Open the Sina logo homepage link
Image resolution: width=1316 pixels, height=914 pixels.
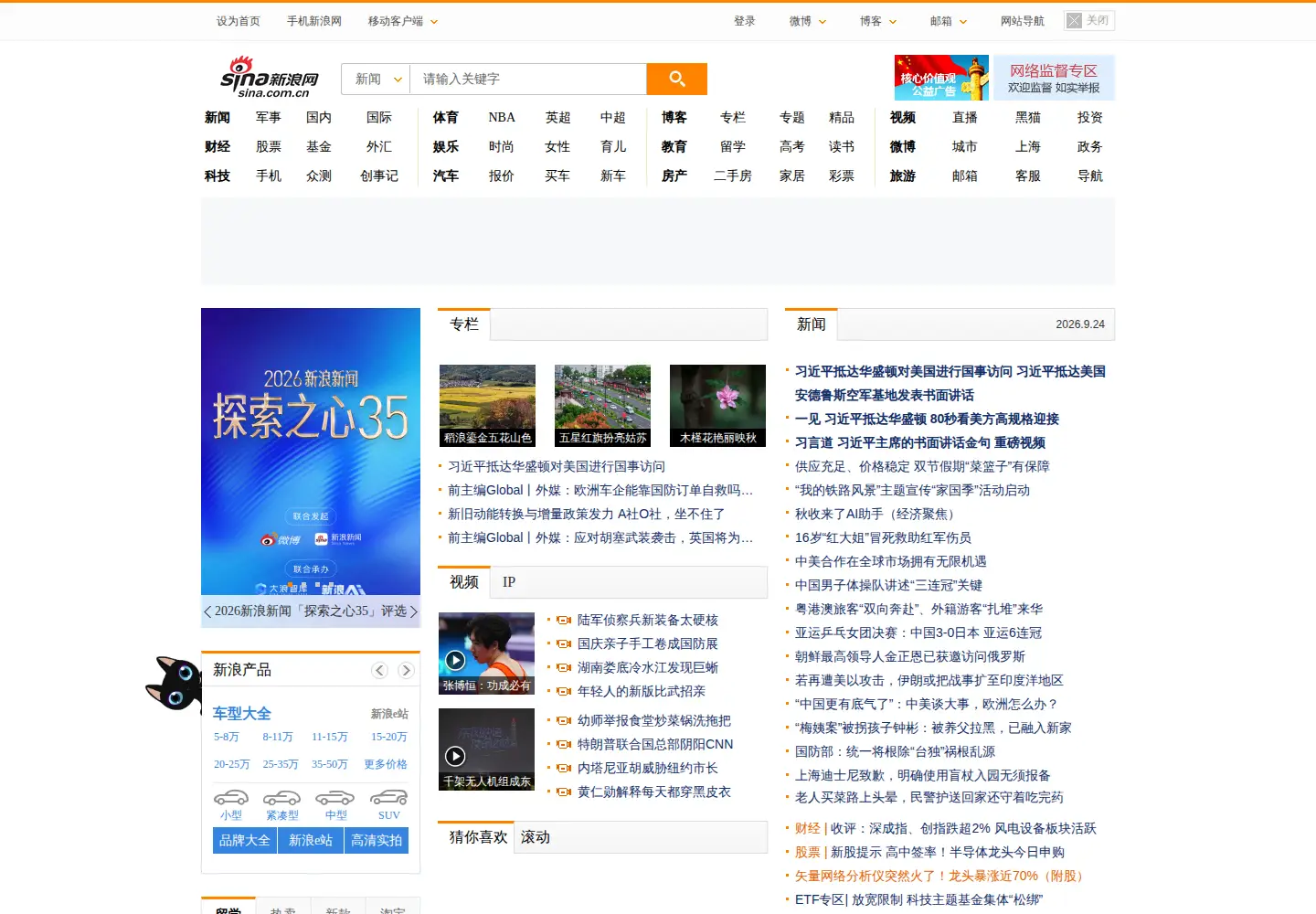tap(270, 78)
